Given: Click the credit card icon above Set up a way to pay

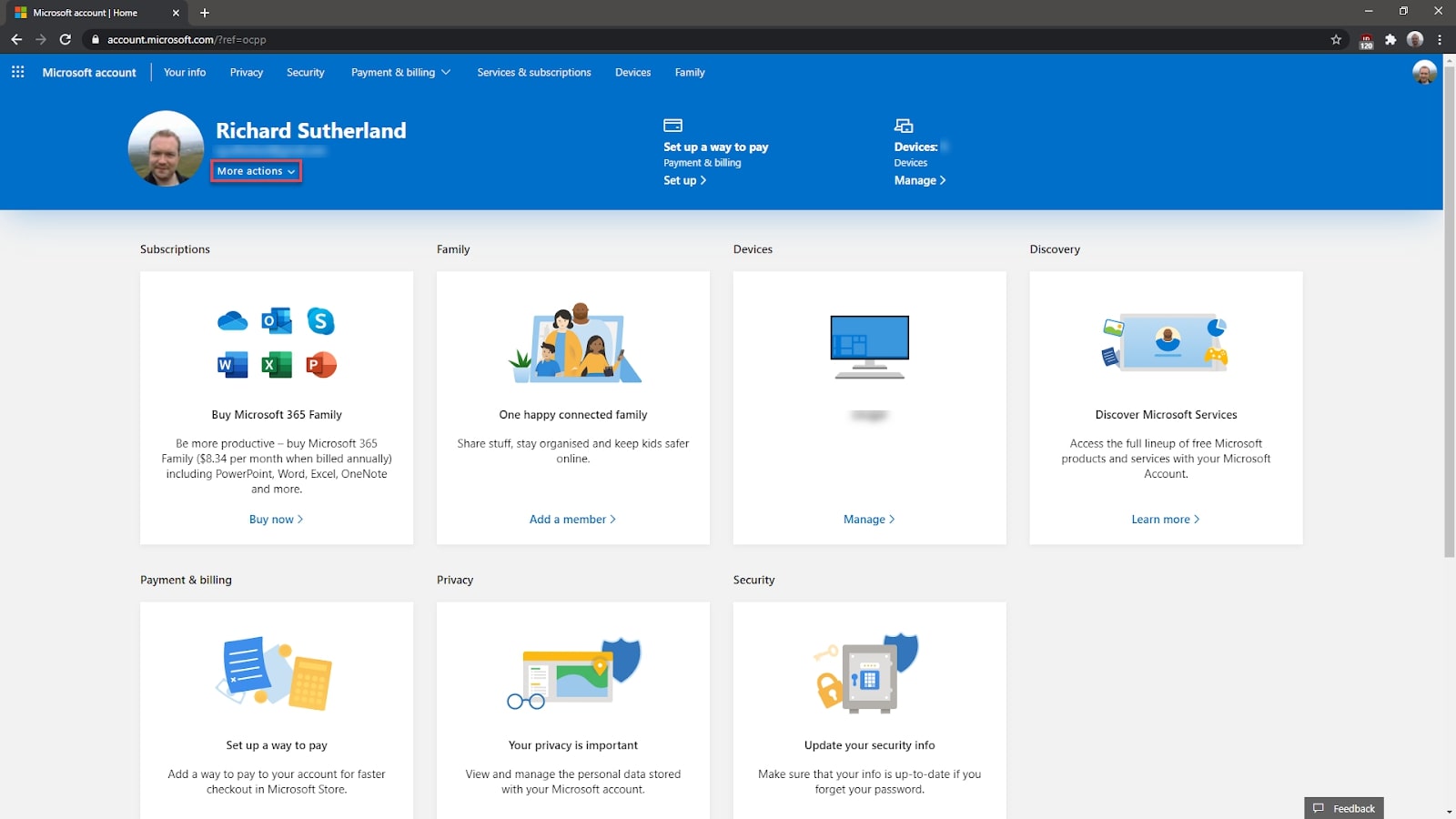Looking at the screenshot, I should pyautogui.click(x=672, y=126).
